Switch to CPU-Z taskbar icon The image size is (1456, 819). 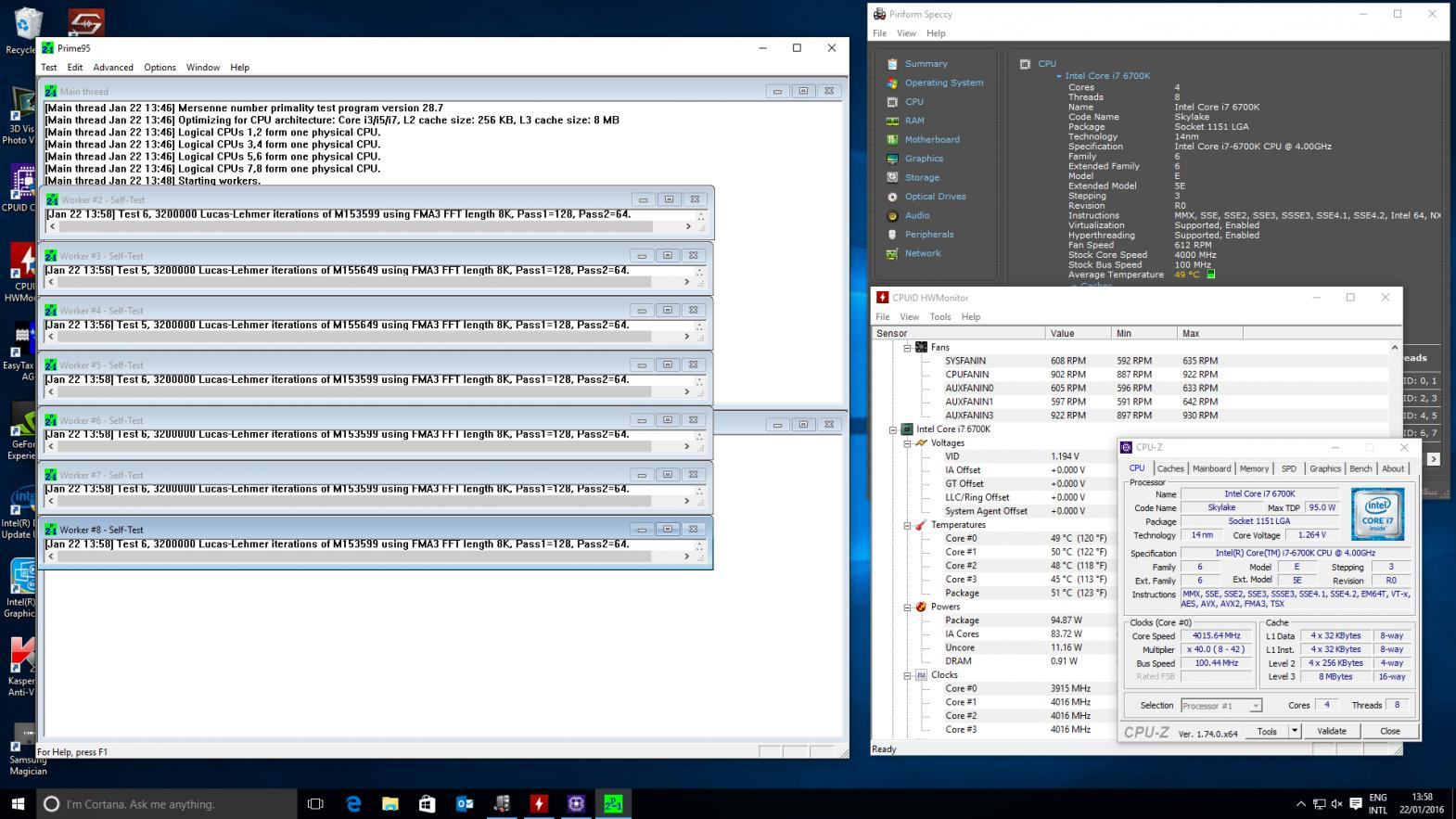(576, 804)
